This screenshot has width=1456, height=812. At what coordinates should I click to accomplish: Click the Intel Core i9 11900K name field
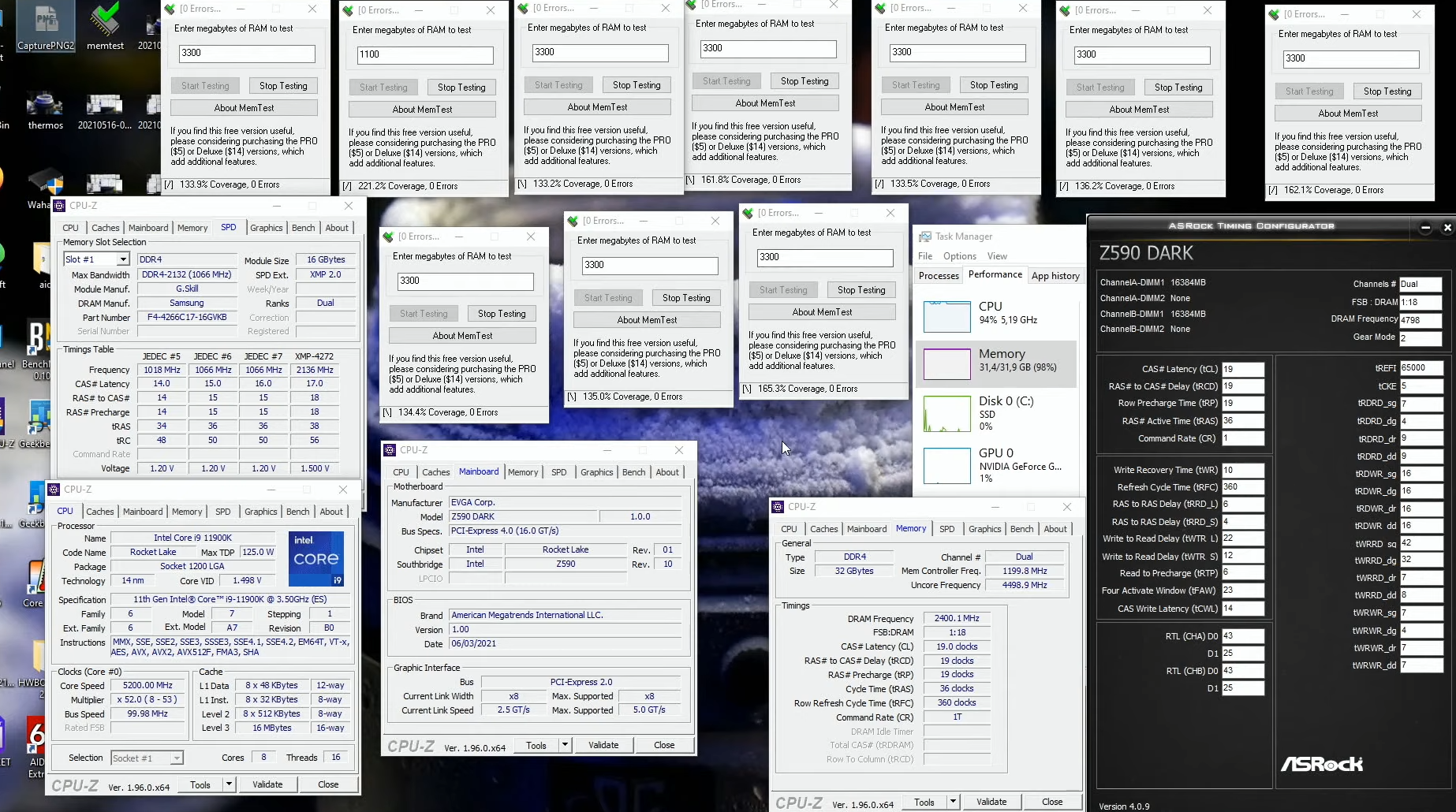(192, 538)
